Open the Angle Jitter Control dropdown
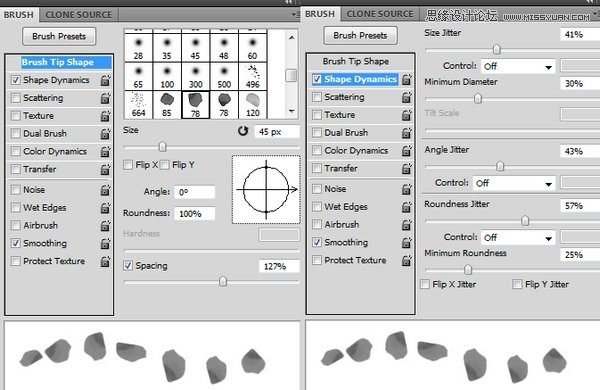Image resolution: width=600 pixels, height=390 pixels. coord(514,183)
